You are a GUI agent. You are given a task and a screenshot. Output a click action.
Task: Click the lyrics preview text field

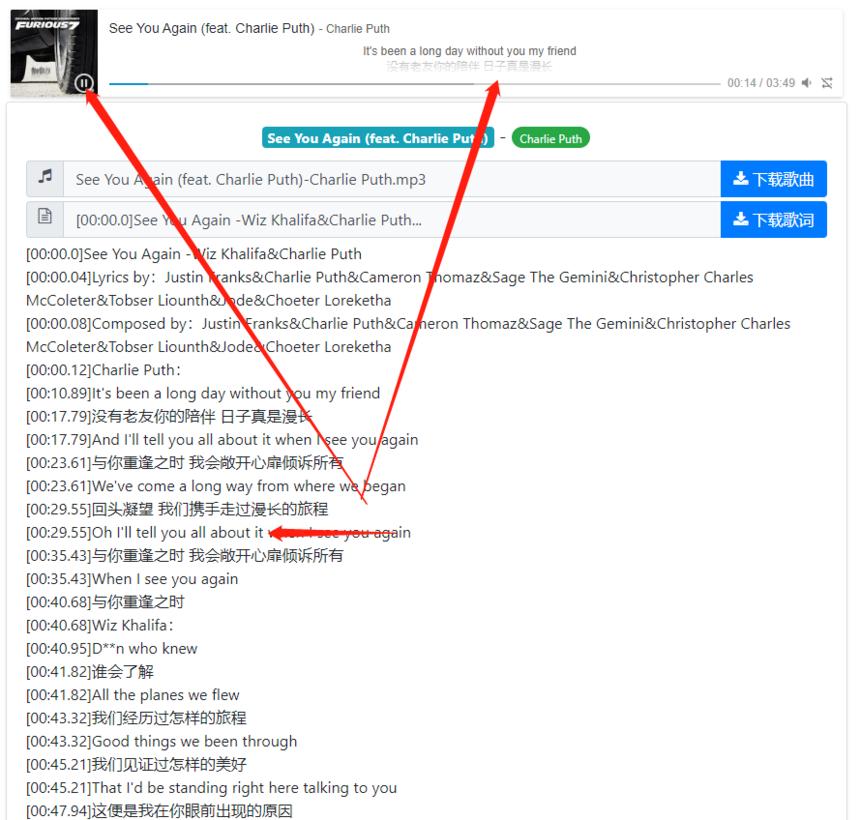(x=392, y=219)
